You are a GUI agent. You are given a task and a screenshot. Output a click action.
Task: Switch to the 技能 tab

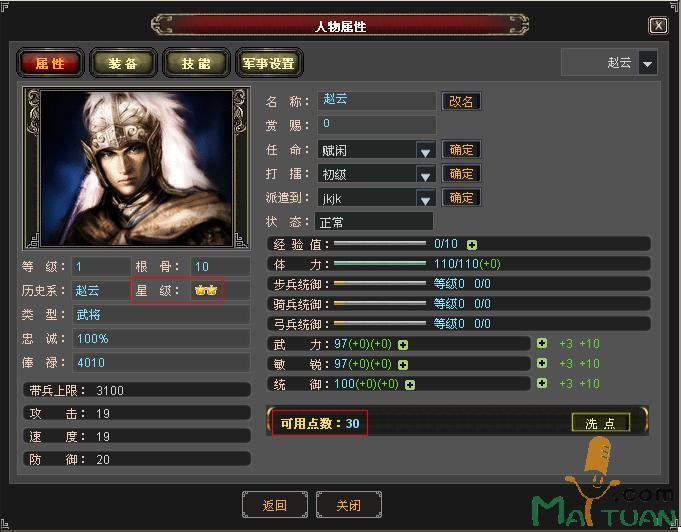point(196,63)
